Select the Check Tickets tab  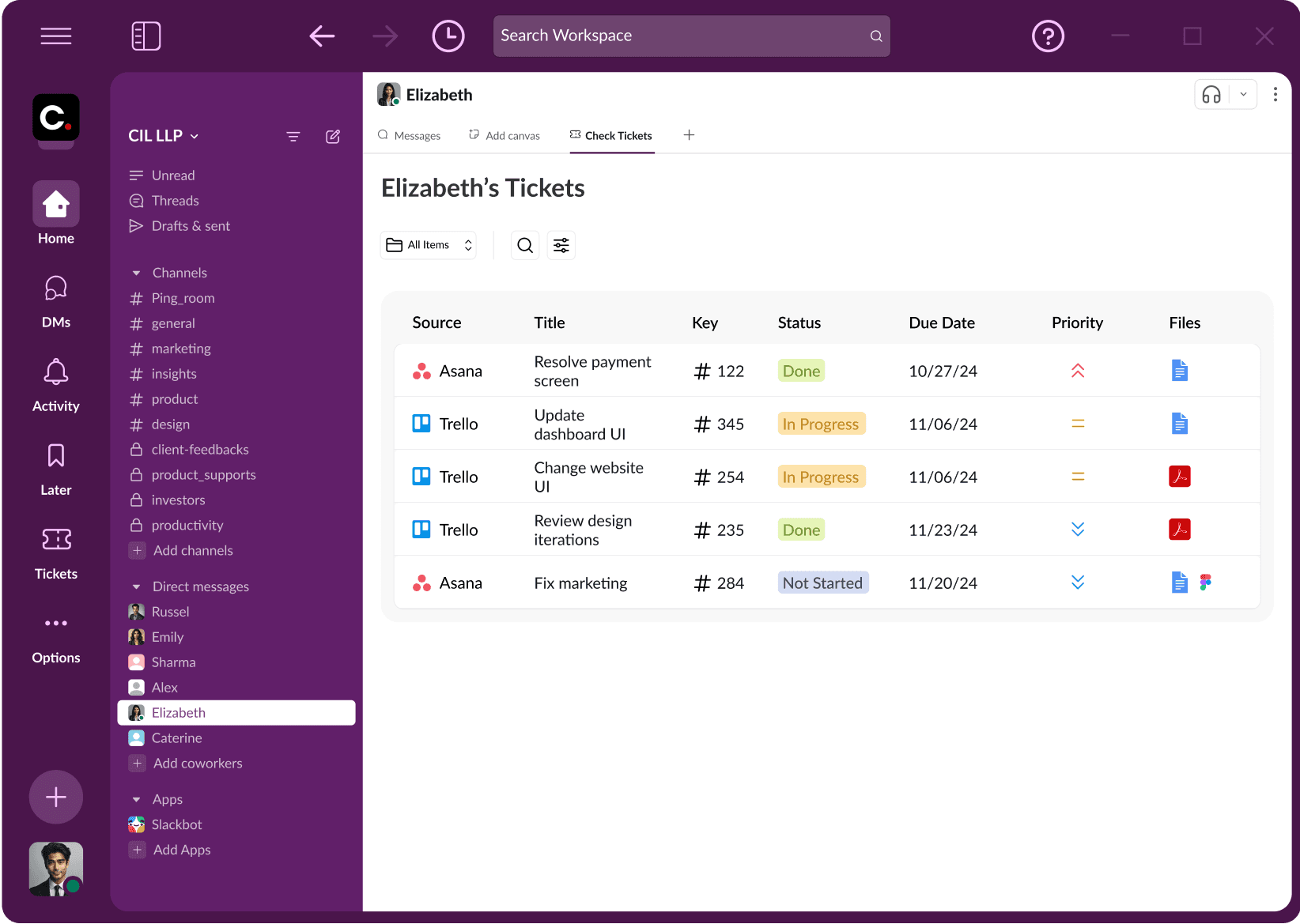click(x=611, y=135)
